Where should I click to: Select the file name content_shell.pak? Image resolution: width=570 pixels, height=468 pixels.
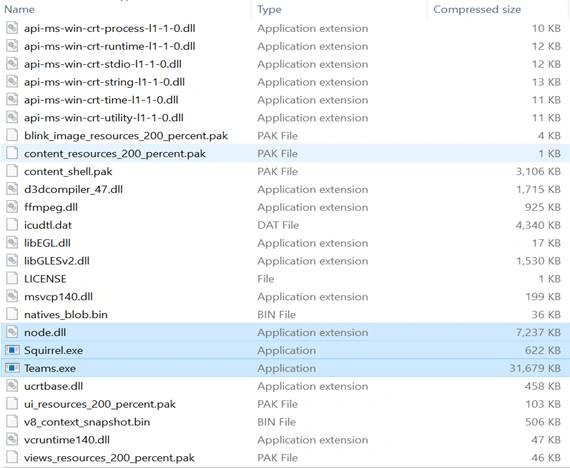(x=68, y=171)
